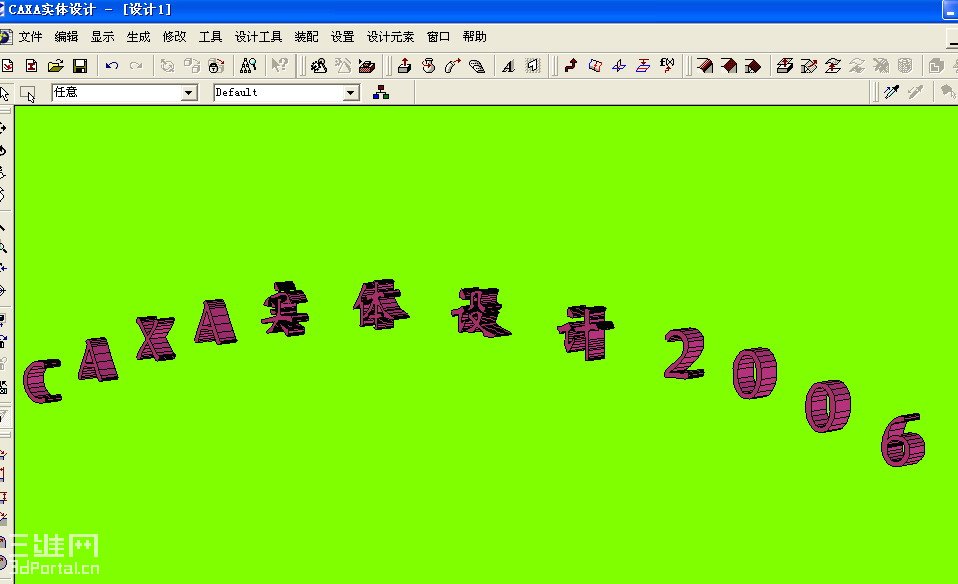The height and width of the screenshot is (584, 958).
Task: Open the Default configuration dropdown
Action: 350,93
